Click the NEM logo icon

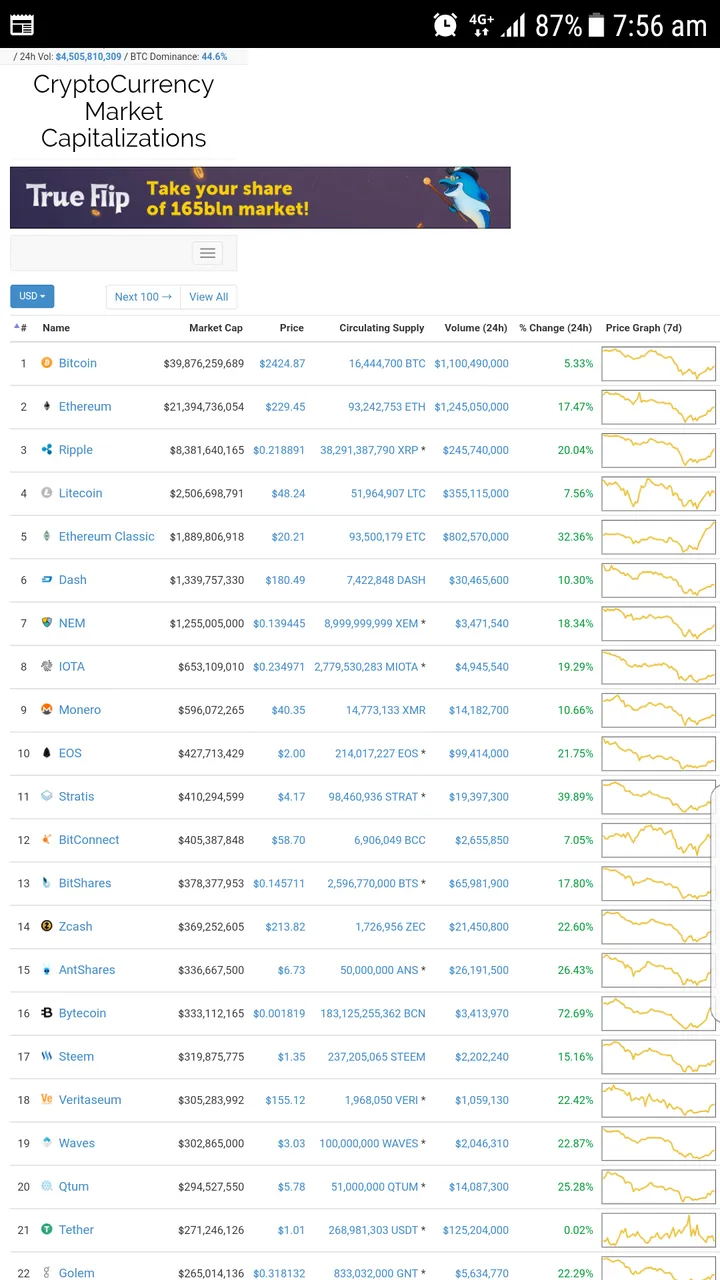point(47,623)
